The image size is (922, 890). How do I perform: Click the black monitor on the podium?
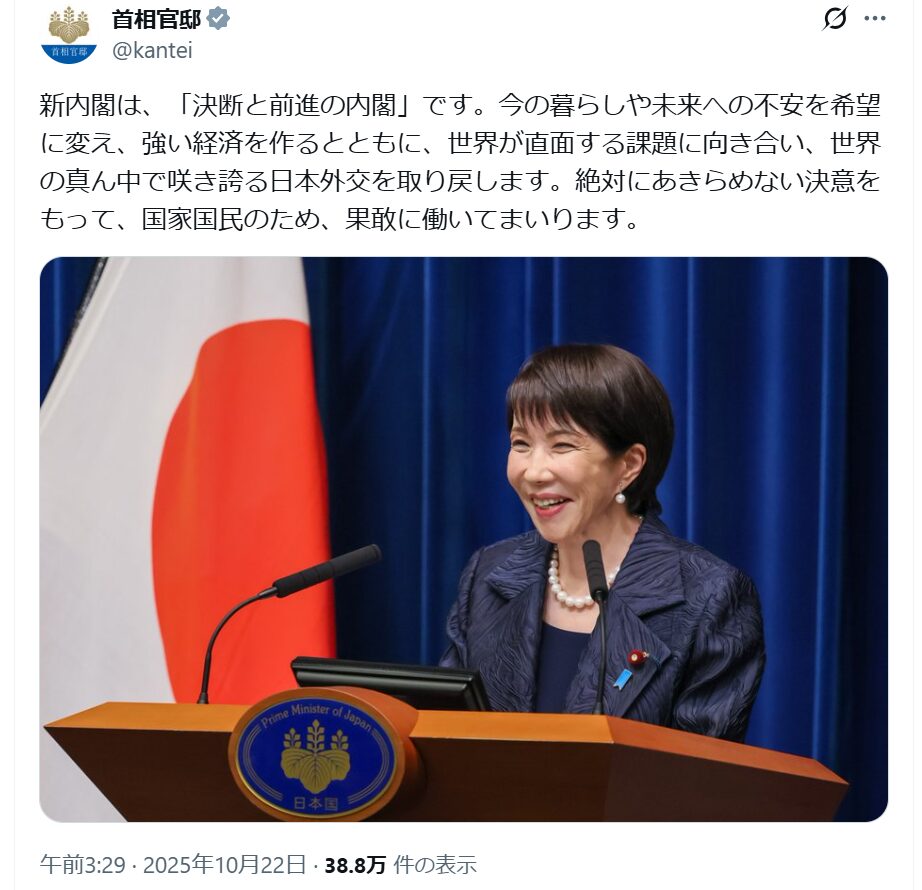(390, 683)
